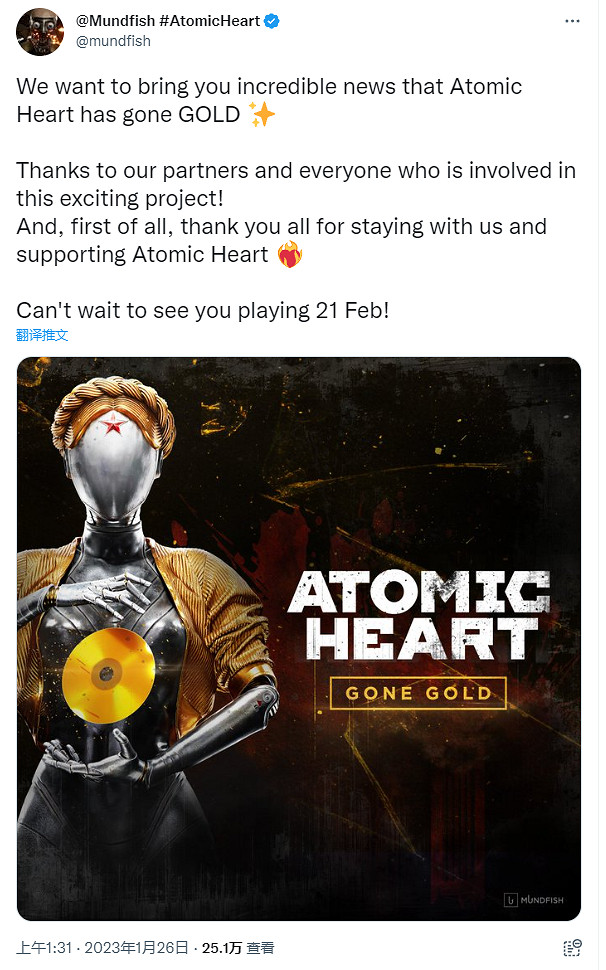Click the tweet's first sentence about incredible news

coord(269,100)
